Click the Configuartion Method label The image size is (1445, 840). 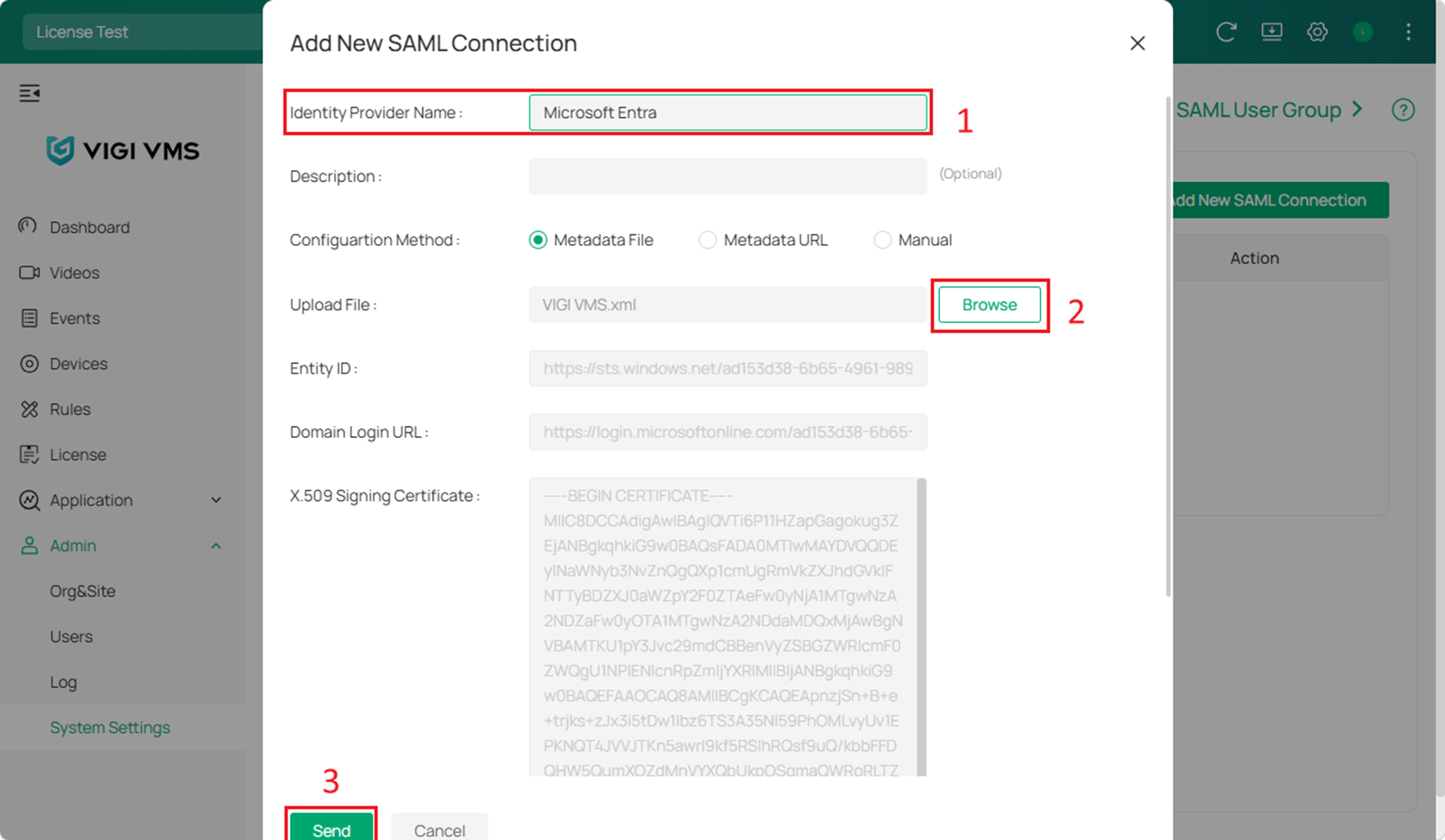point(374,240)
